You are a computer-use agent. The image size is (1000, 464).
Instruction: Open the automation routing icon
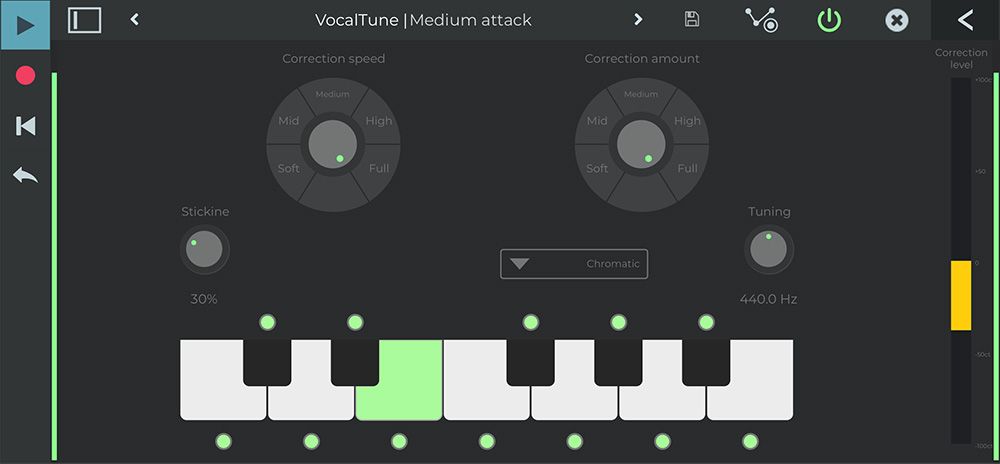pos(761,20)
